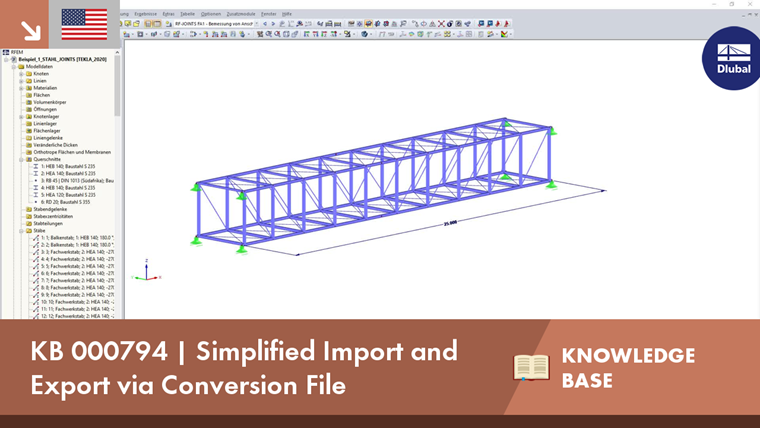Click the Dlubal logo badge
This screenshot has height=428, width=760.
click(x=731, y=58)
